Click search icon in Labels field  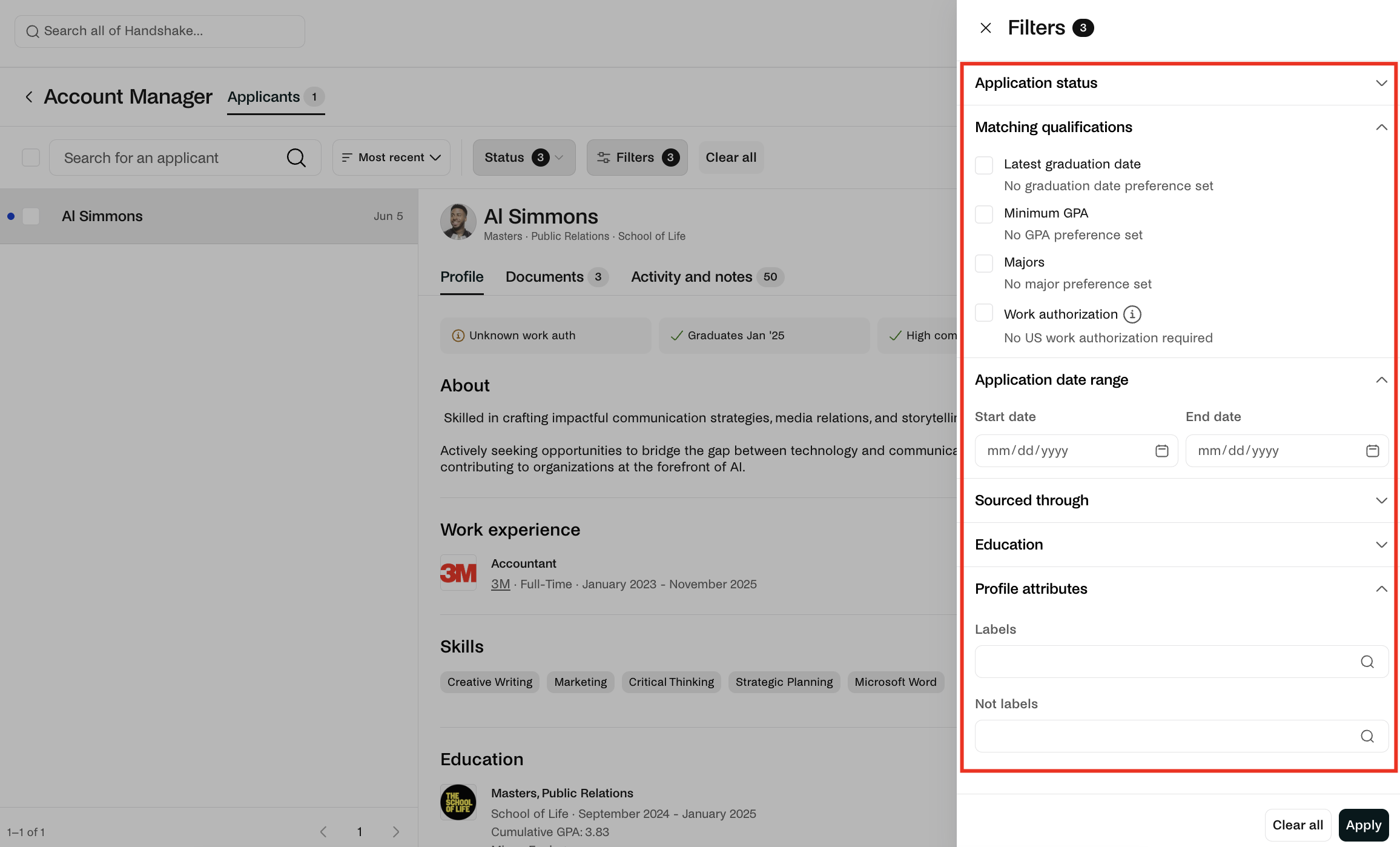[1367, 662]
